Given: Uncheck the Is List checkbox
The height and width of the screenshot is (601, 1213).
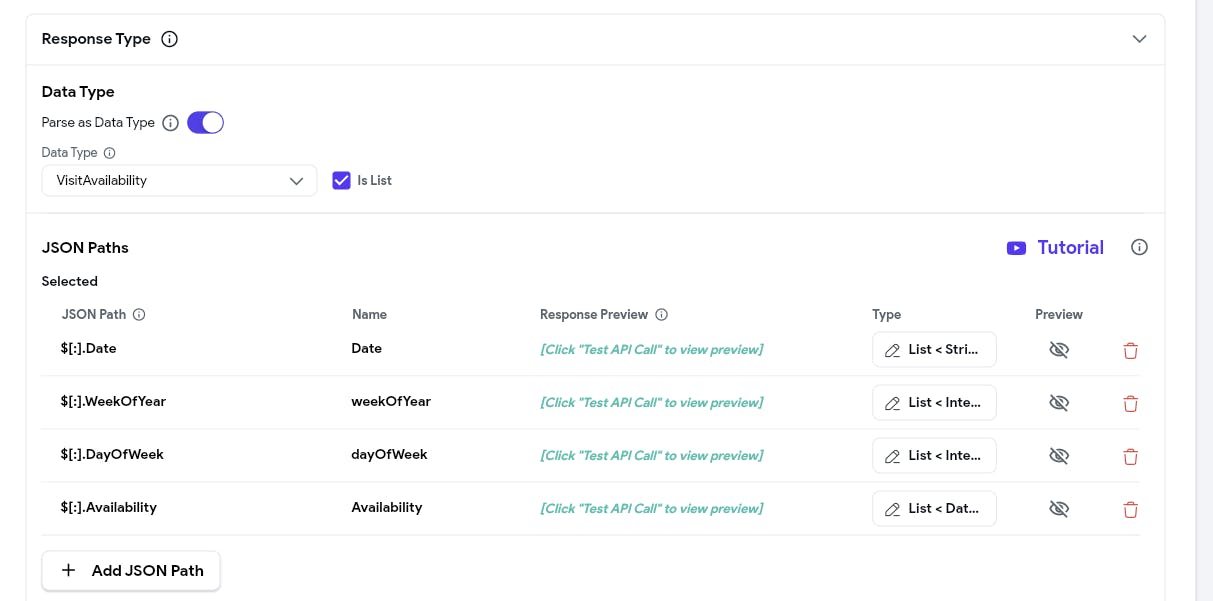Looking at the screenshot, I should [x=341, y=181].
